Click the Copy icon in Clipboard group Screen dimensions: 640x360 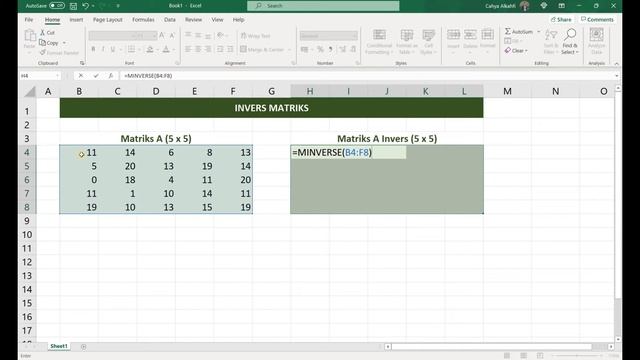(x=42, y=42)
